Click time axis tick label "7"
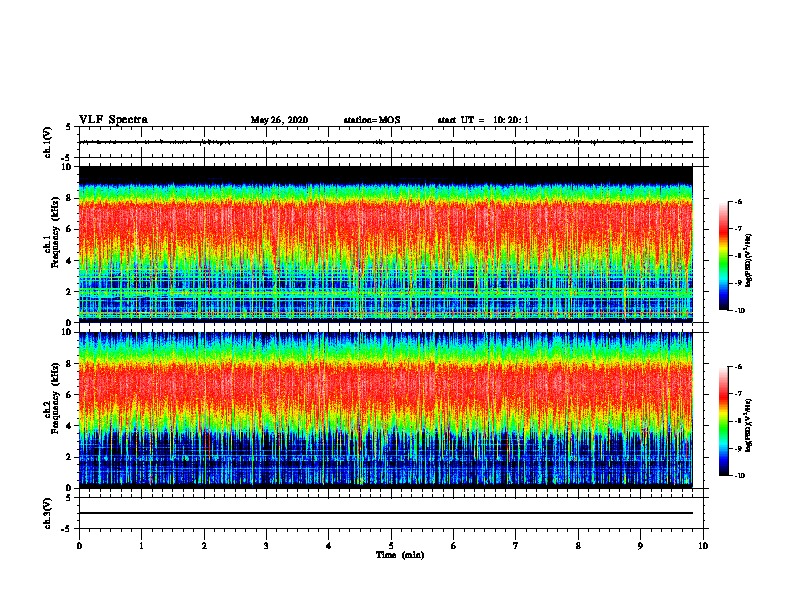 (516, 546)
